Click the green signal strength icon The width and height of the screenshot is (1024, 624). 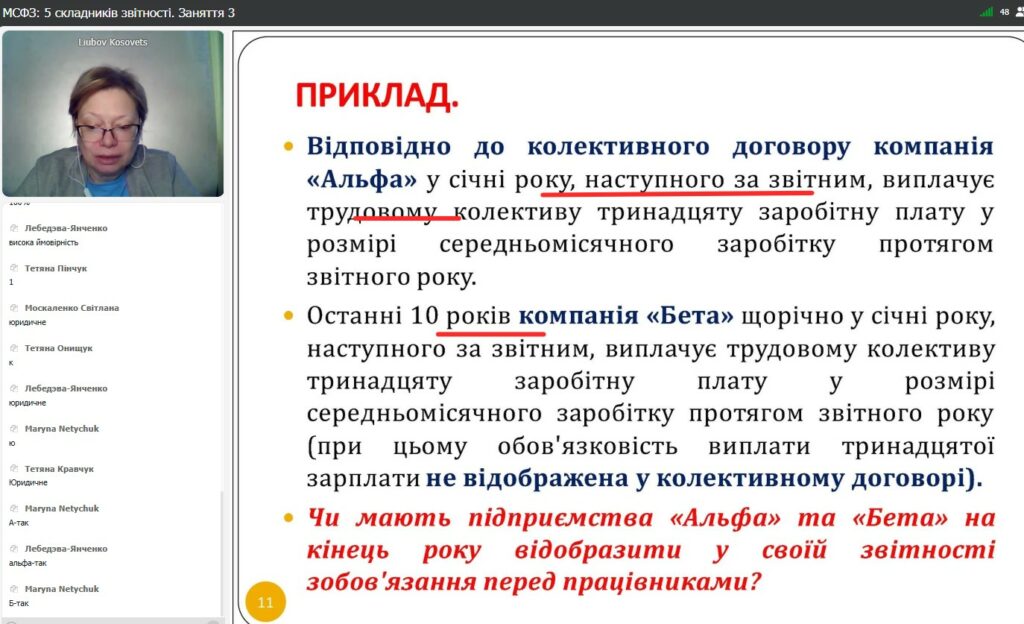pyautogui.click(x=986, y=12)
